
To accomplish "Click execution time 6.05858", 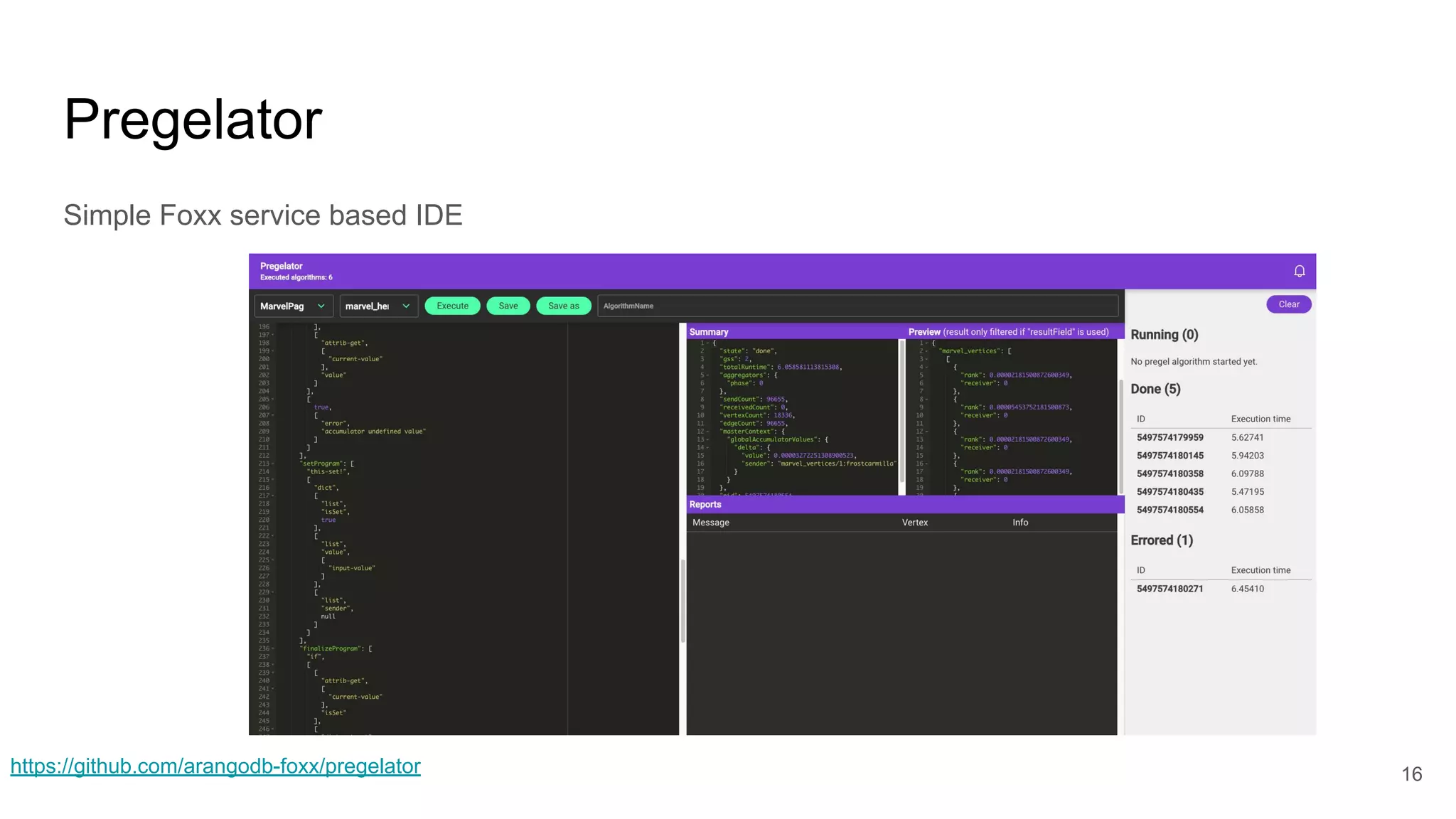I will tap(1247, 510).
